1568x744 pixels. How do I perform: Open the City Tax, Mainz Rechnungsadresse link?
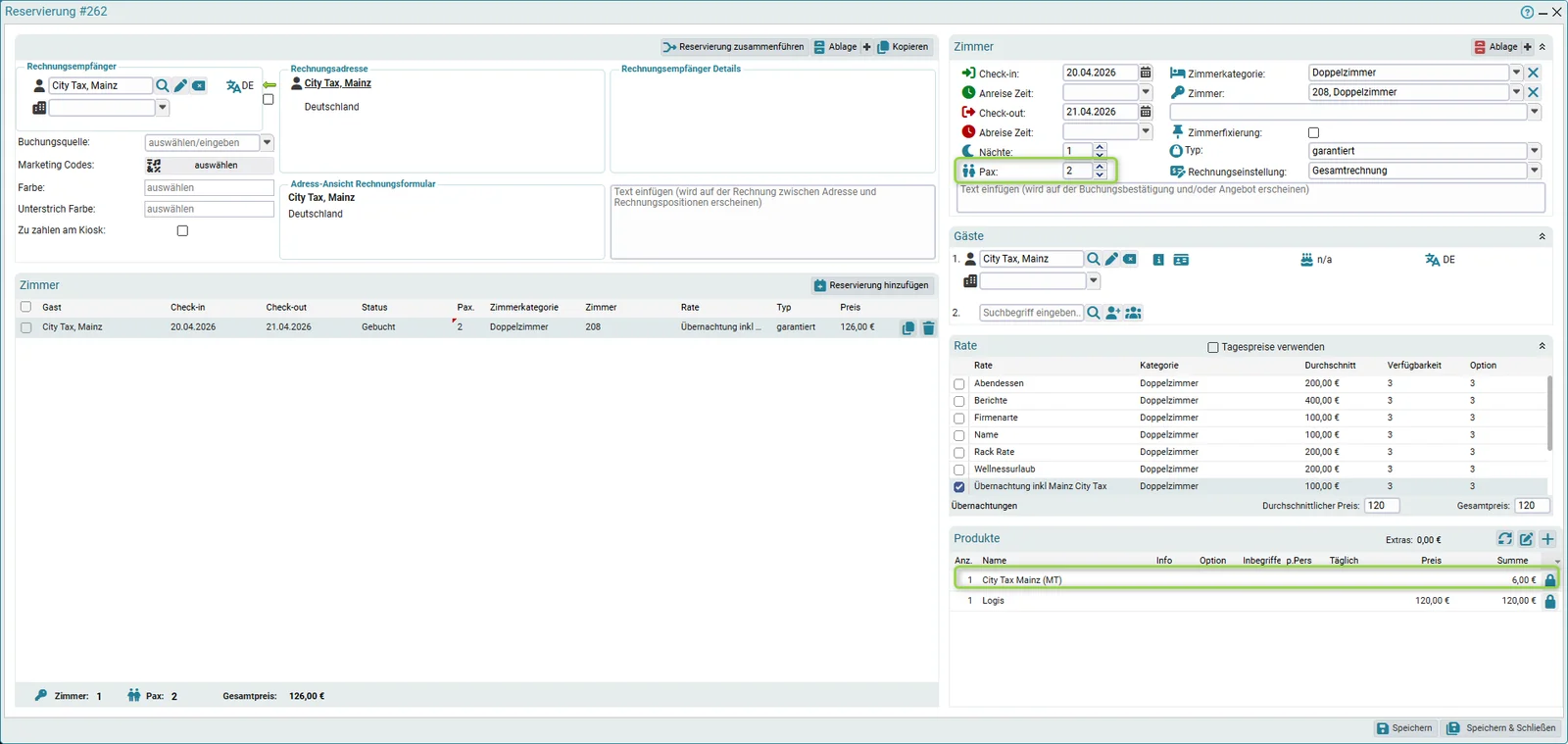pos(338,83)
